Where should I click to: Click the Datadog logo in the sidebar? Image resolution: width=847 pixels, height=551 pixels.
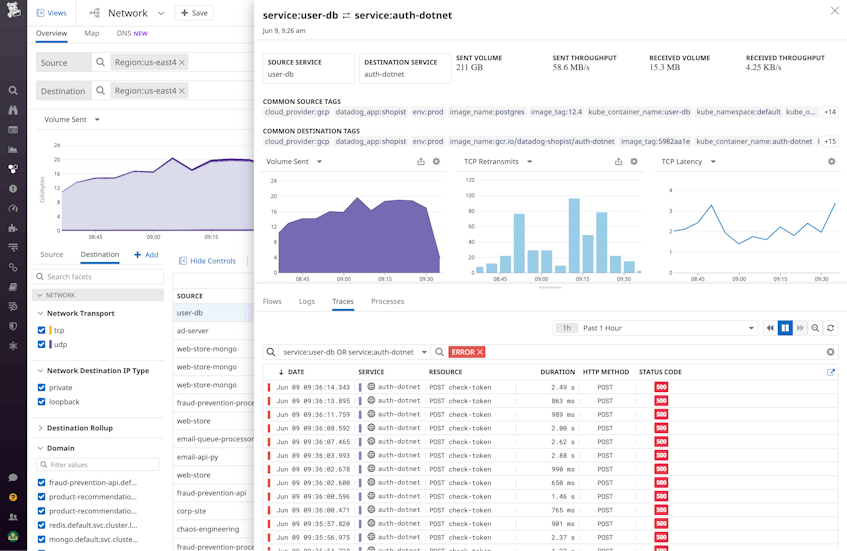pyautogui.click(x=13, y=10)
